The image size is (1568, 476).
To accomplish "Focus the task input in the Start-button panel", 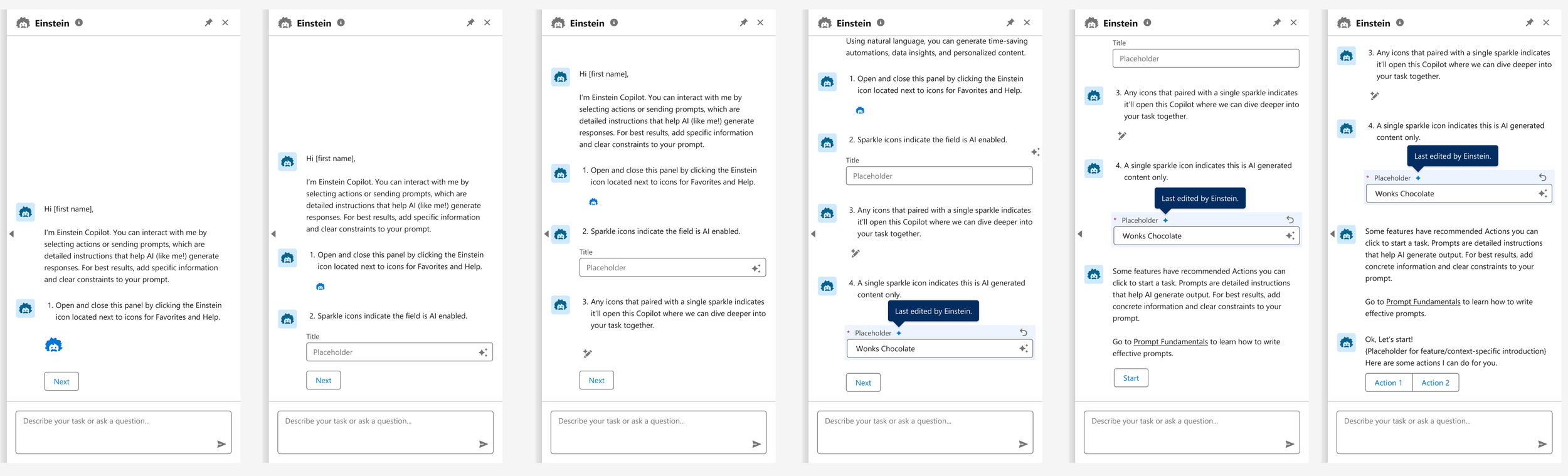I will [x=1192, y=432].
